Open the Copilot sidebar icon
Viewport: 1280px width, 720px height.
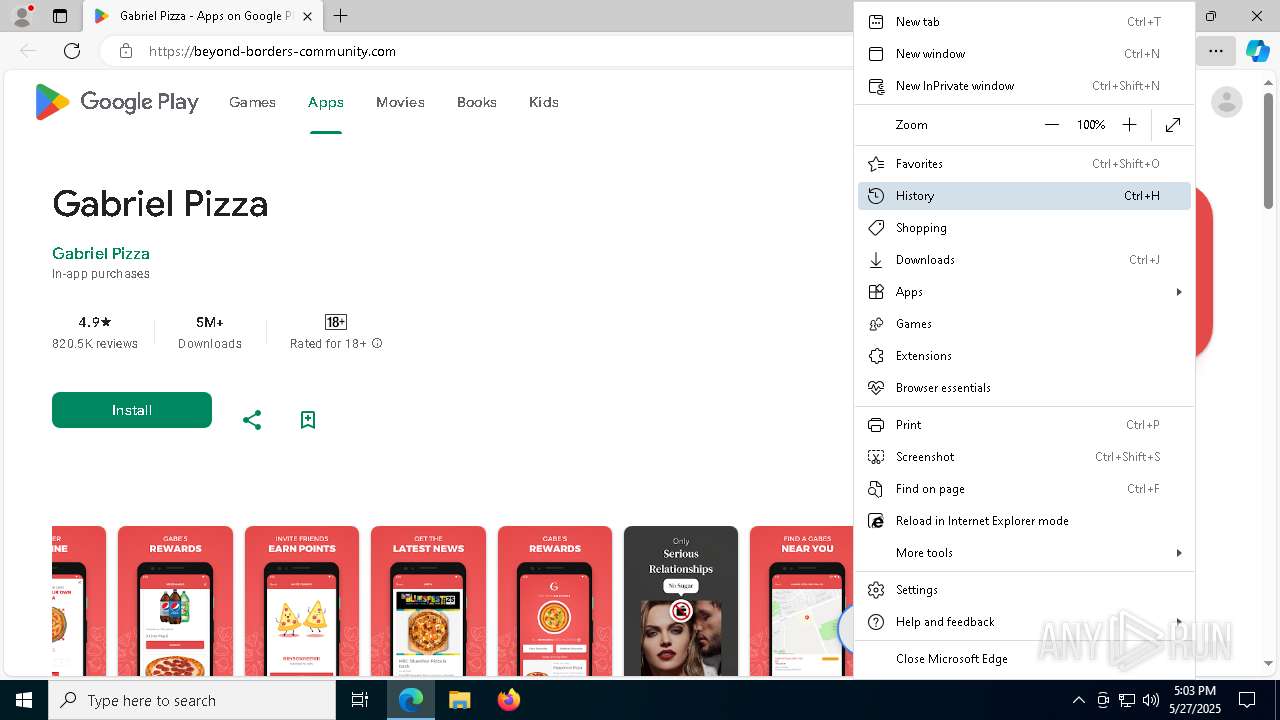[1257, 51]
